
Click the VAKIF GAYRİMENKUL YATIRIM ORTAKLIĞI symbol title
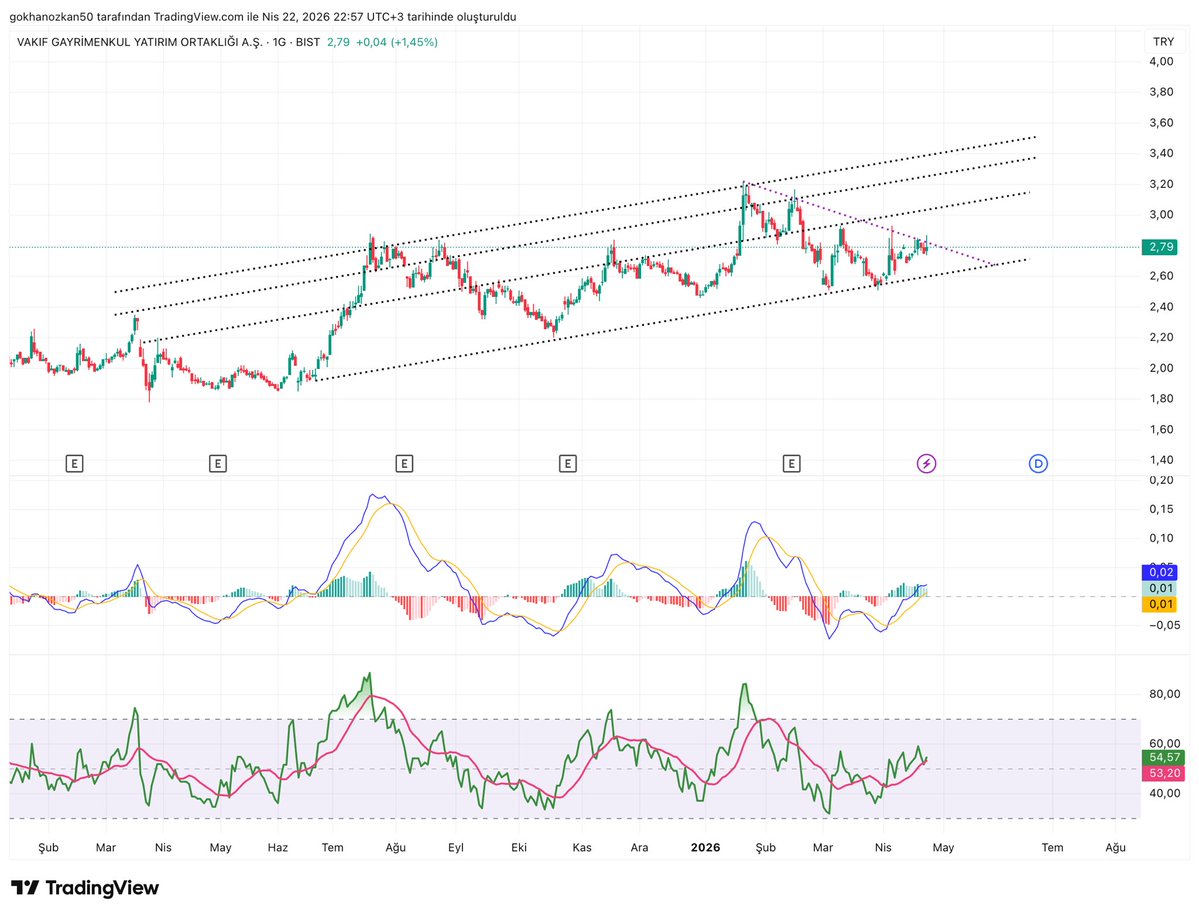pos(139,42)
